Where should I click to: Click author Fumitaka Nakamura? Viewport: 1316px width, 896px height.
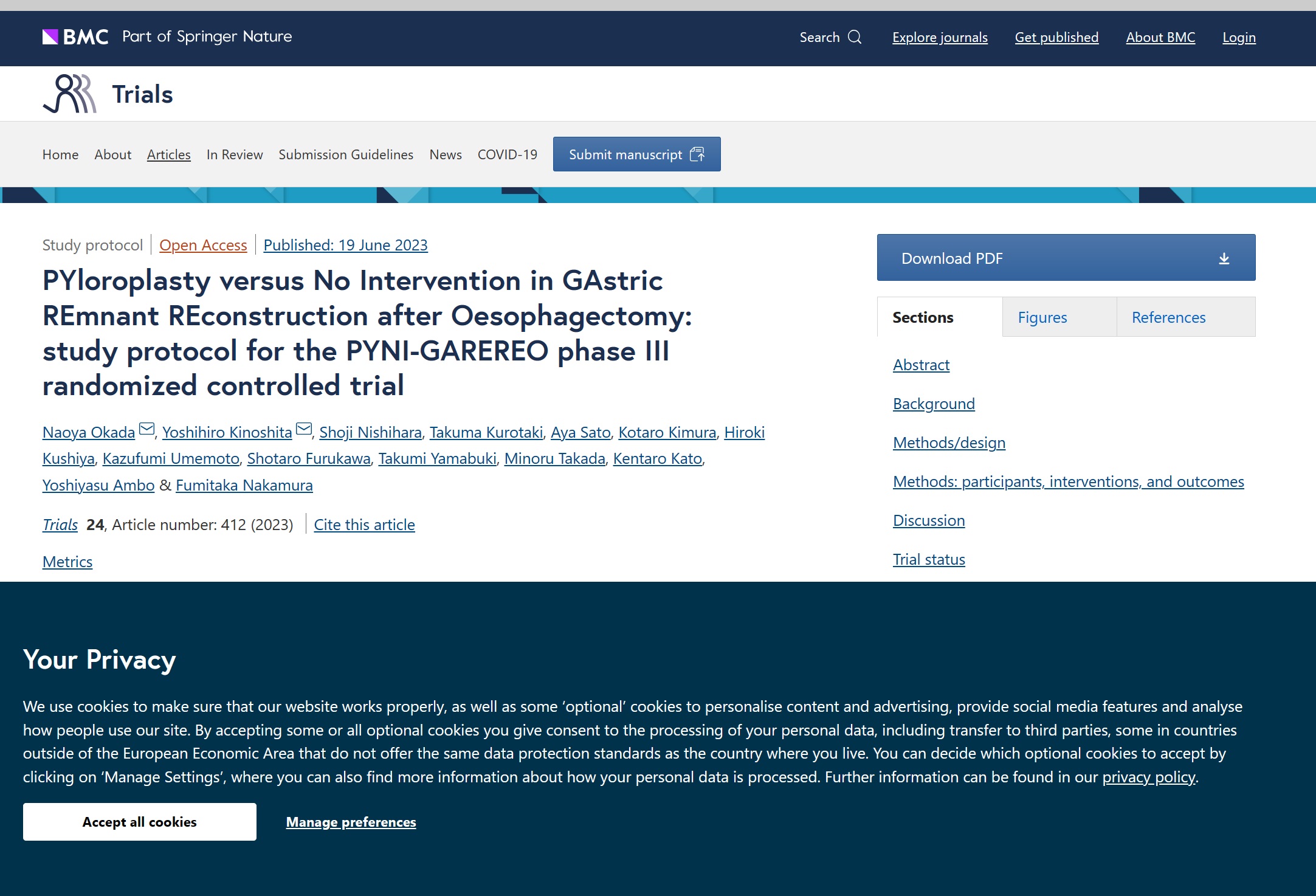pyautogui.click(x=244, y=485)
